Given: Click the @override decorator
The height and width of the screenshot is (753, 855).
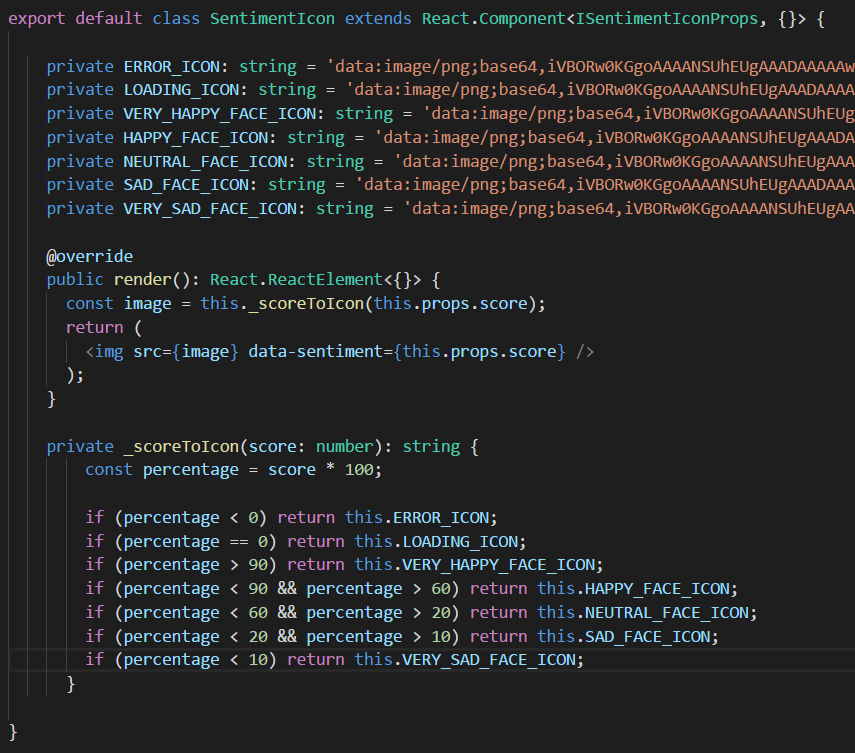Looking at the screenshot, I should (89, 256).
